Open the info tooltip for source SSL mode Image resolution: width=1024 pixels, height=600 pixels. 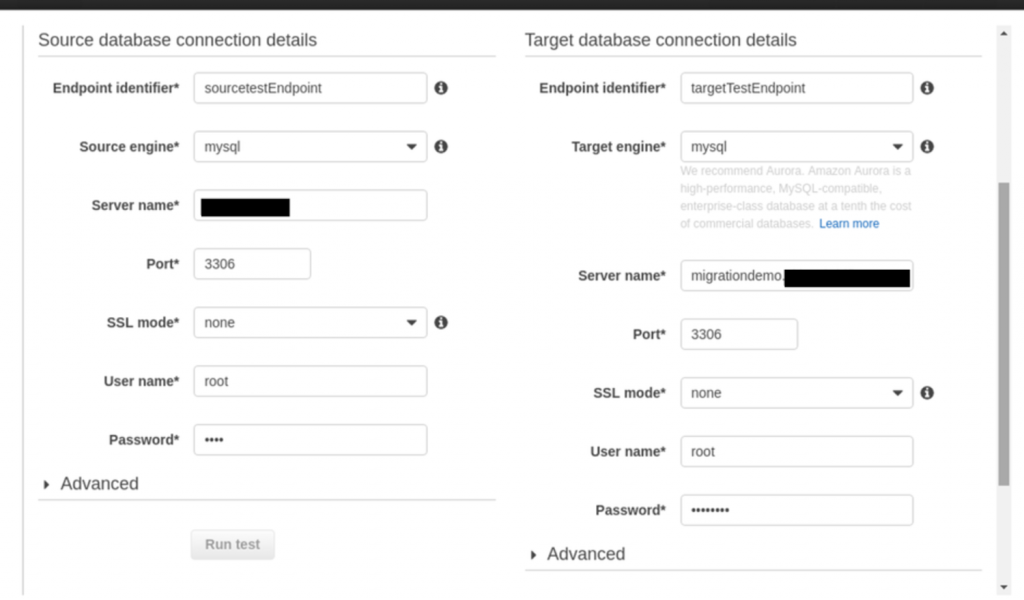[440, 322]
